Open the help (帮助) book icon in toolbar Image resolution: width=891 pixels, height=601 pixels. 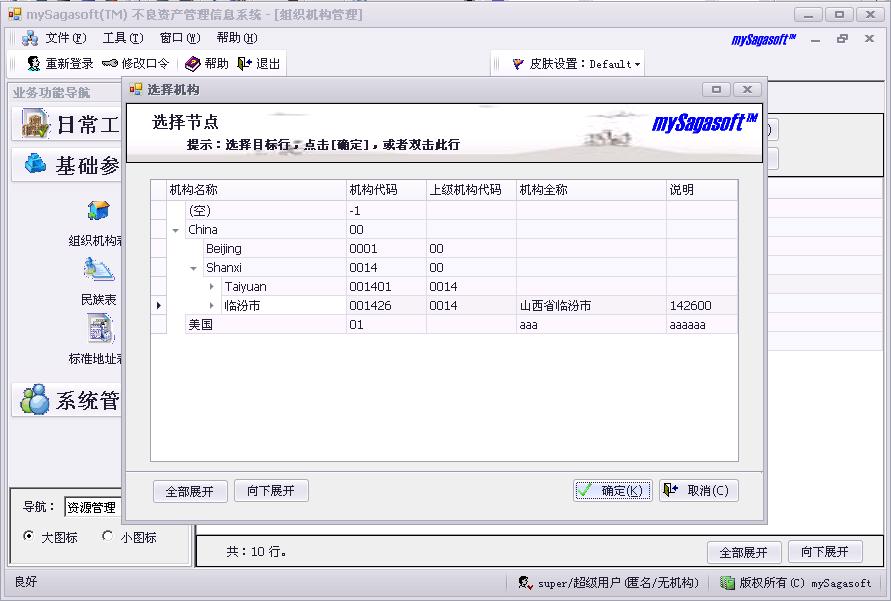[193, 64]
